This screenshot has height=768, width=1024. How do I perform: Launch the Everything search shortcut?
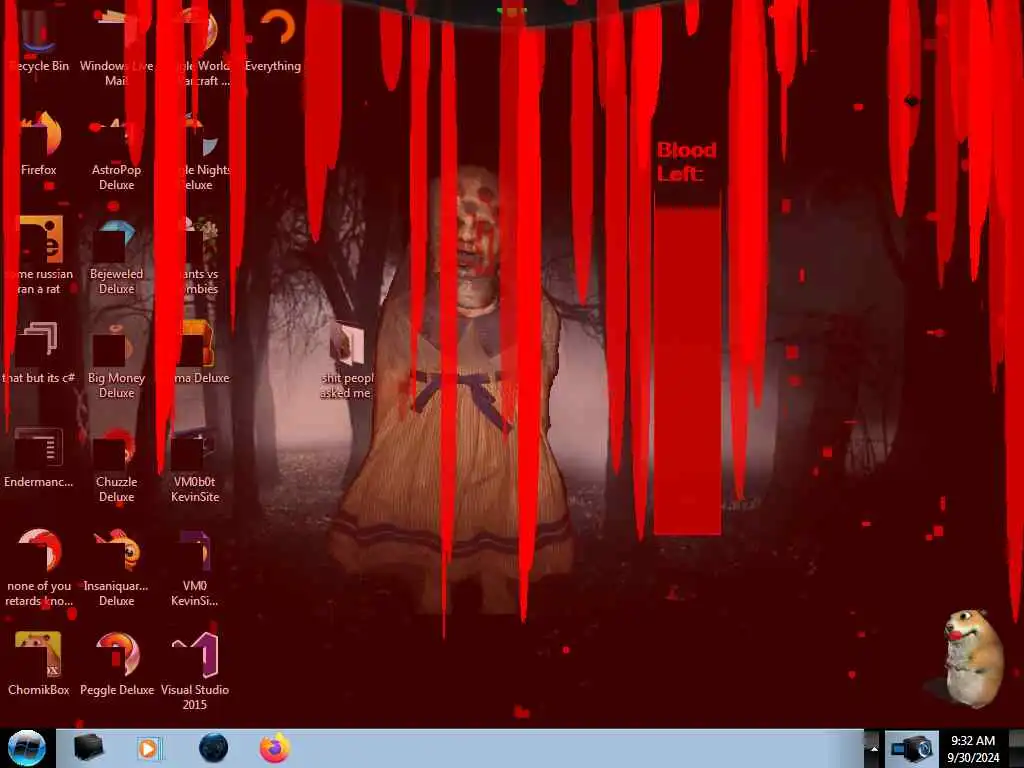[x=273, y=40]
